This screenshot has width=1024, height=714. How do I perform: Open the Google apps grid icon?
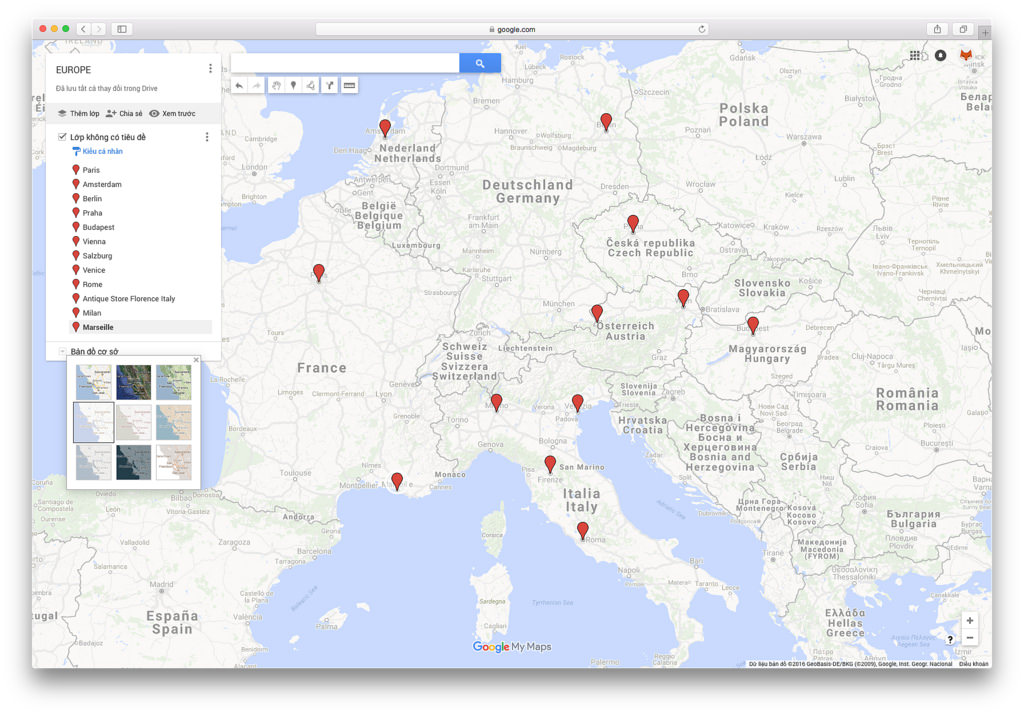(915, 56)
